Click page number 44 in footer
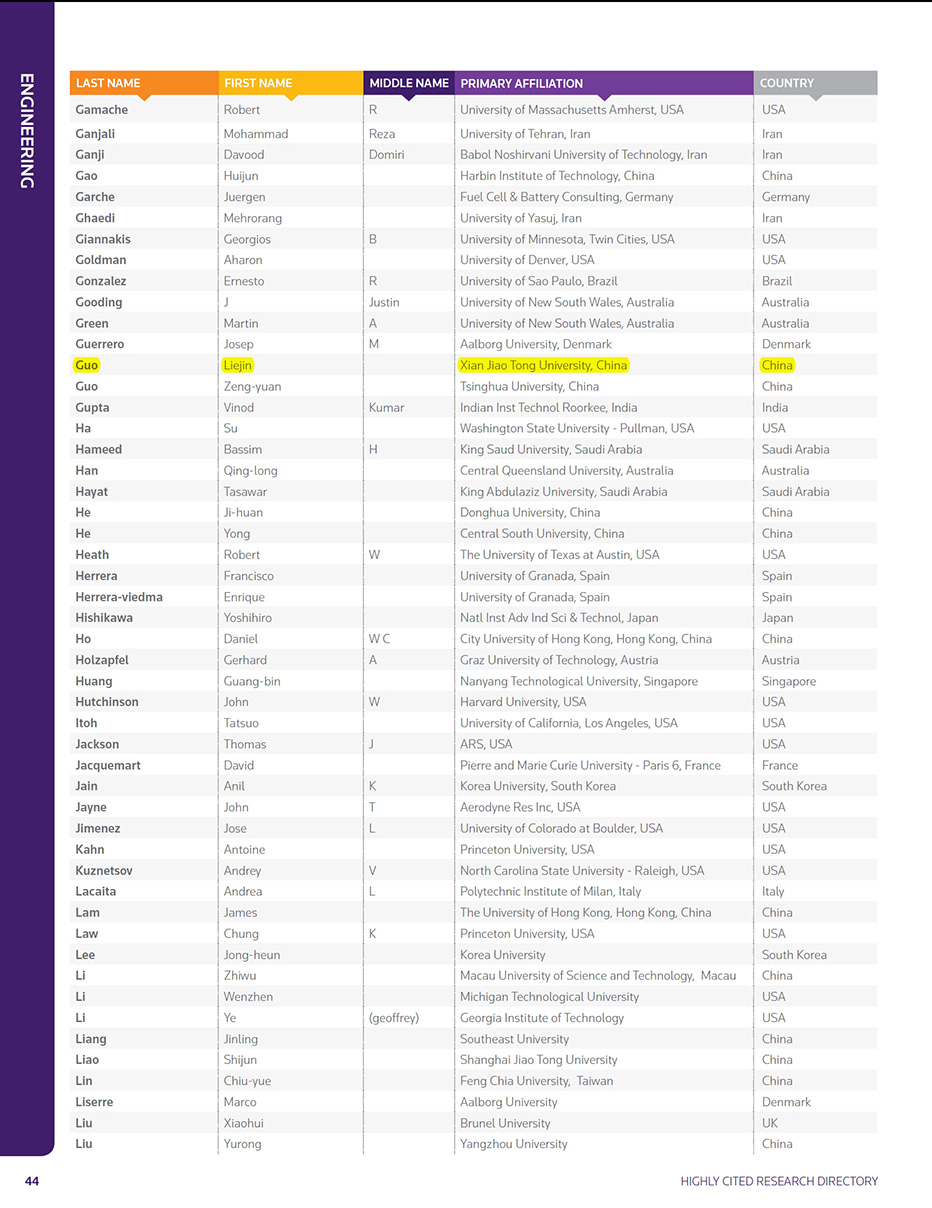Screen dimensions: 932x1208 [32, 1181]
